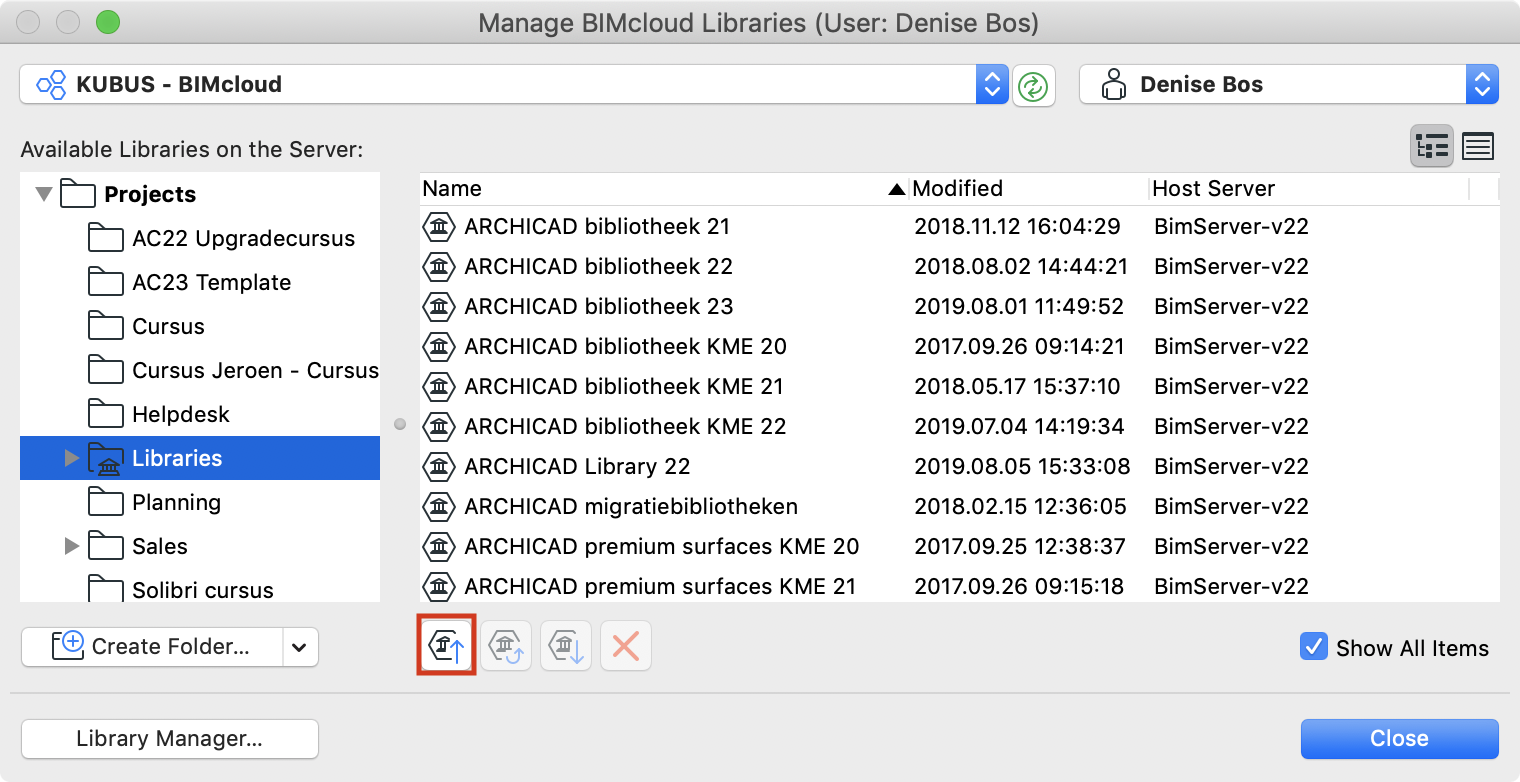Image resolution: width=1520 pixels, height=782 pixels.
Task: Select row ARCHICAD Library 22 name
Action: pos(577,467)
